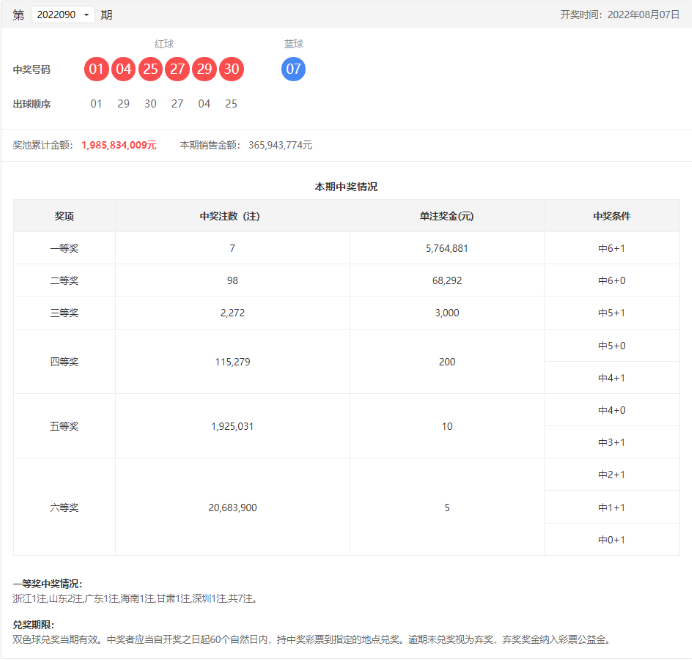Click the 中0+1 condition cell
This screenshot has height=660, width=692.
tap(612, 540)
